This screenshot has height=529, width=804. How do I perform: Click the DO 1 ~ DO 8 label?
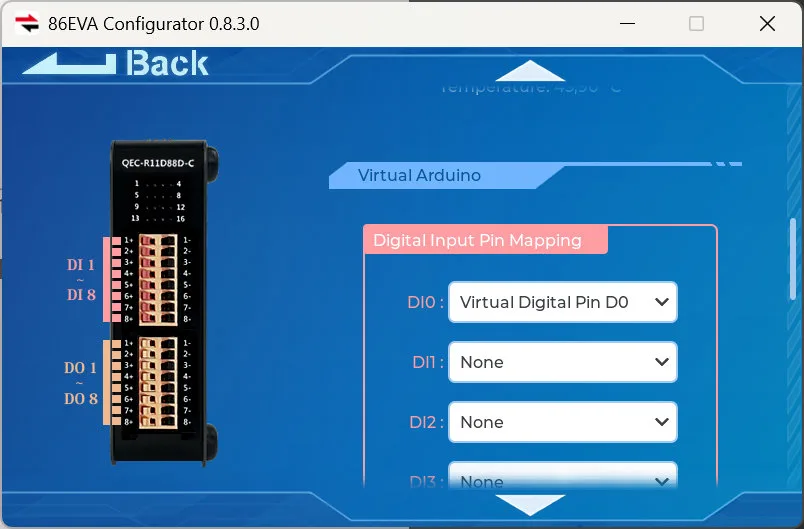81,383
